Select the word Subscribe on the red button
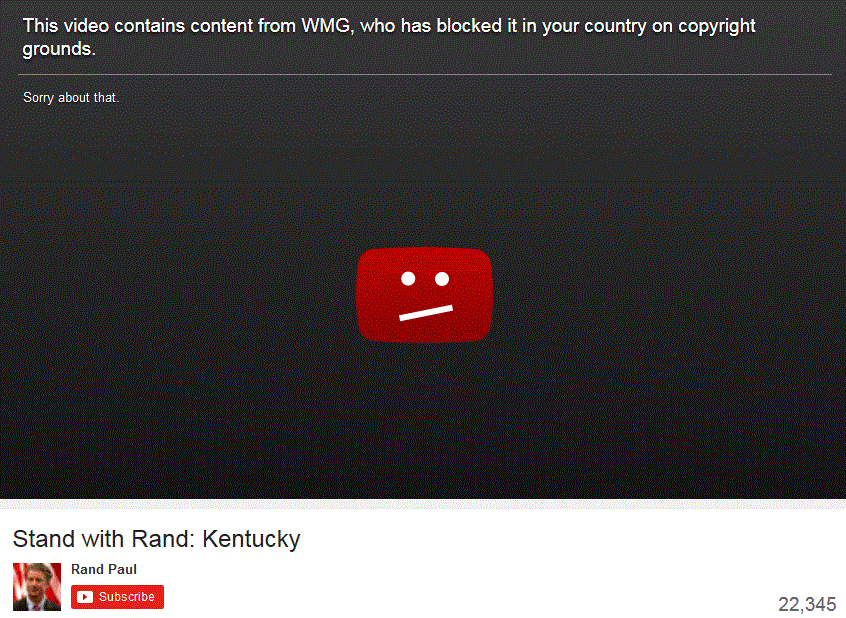 coord(127,596)
